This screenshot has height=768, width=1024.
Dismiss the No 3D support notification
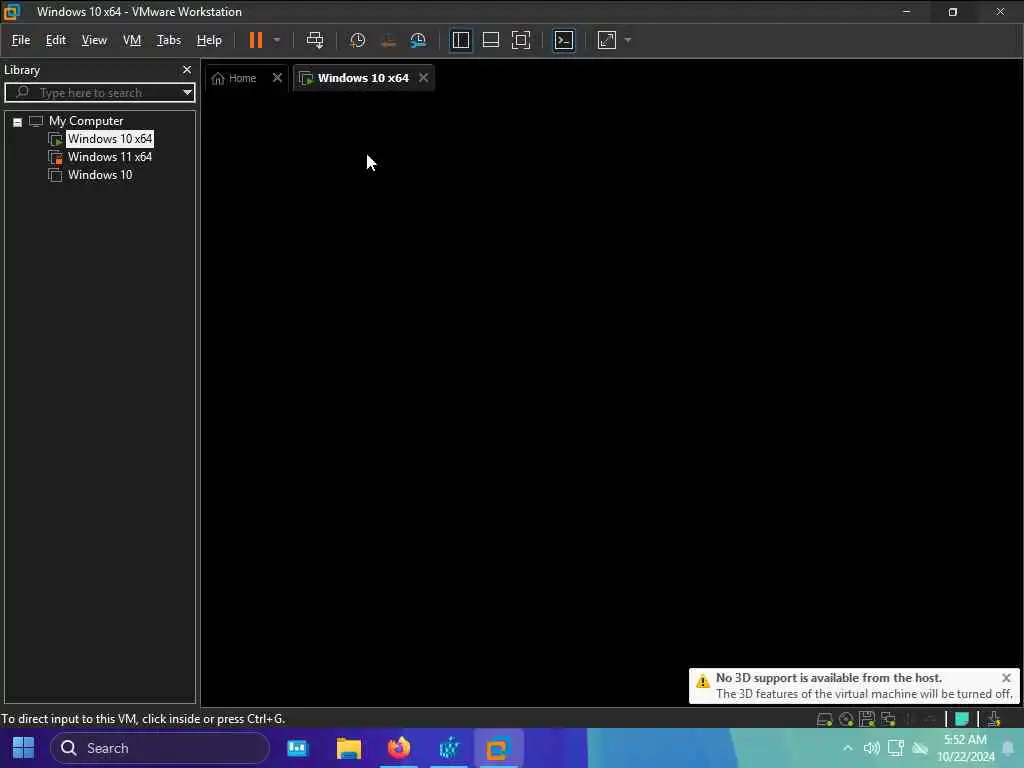(1006, 678)
